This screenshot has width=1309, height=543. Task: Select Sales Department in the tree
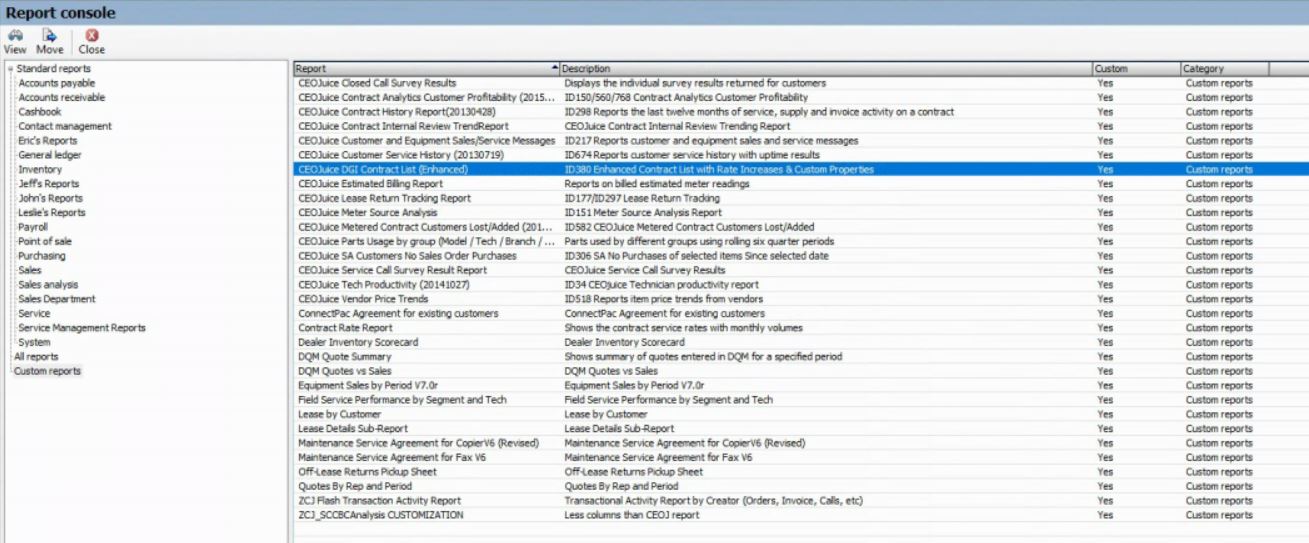point(57,299)
